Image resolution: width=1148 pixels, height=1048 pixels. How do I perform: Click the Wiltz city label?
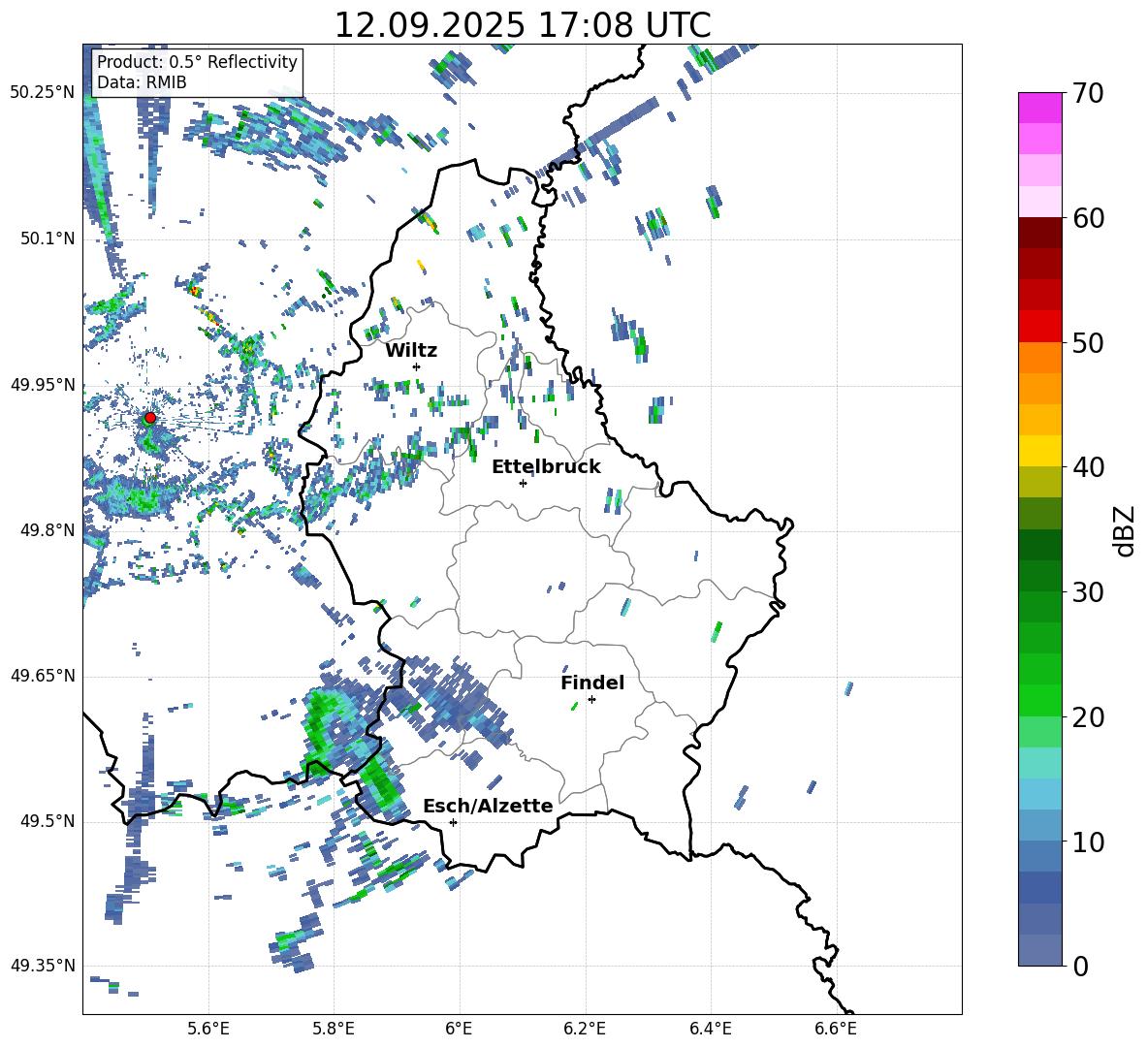point(411,351)
